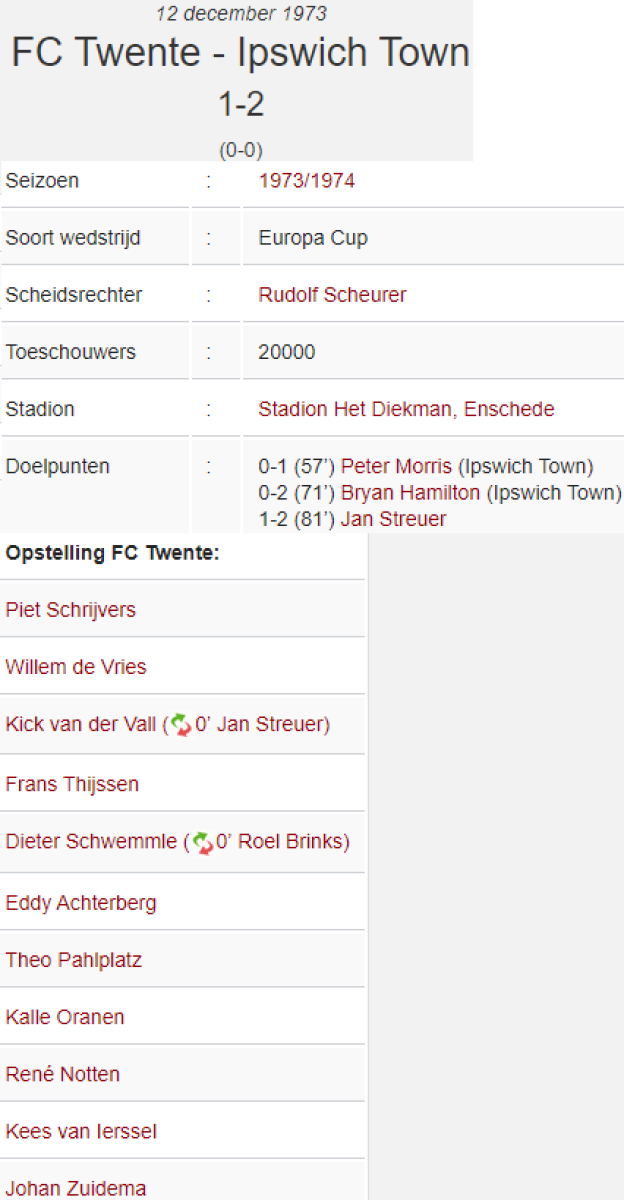
Task: Select Bryan Hamilton goalscorer link
Action: 410,493
